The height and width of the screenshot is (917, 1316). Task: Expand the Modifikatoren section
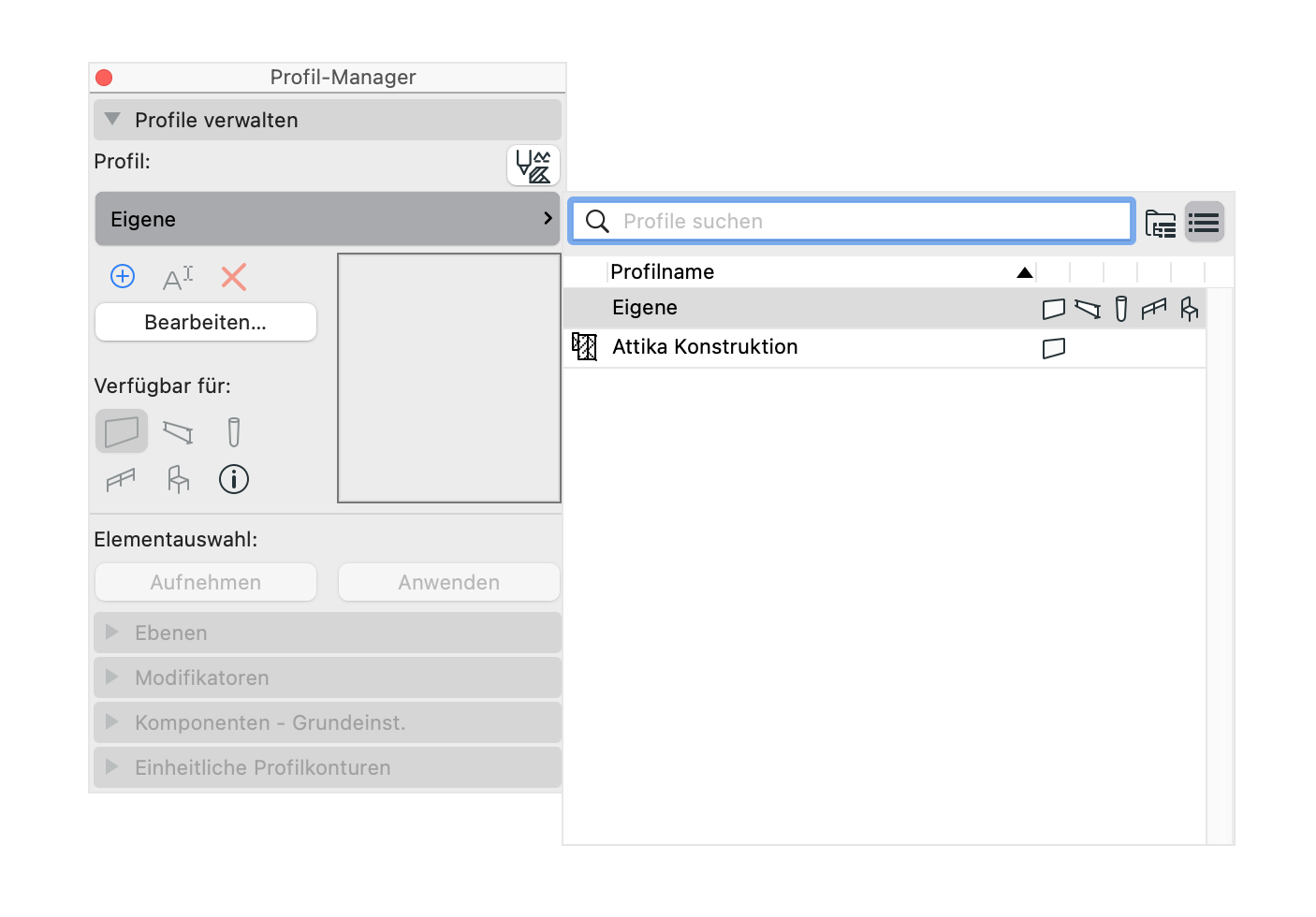(x=328, y=677)
